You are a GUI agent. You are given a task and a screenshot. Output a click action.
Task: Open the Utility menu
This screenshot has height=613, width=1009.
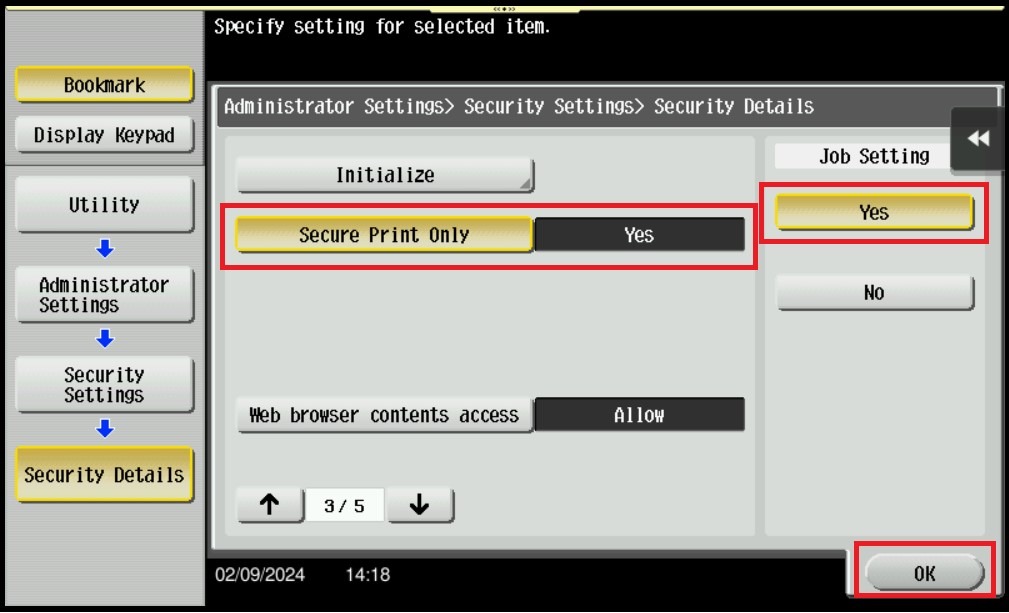click(x=104, y=205)
